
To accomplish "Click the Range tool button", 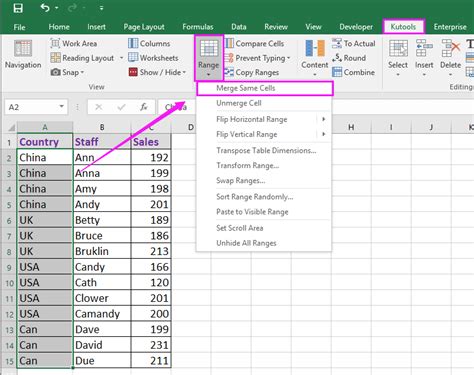I will (x=209, y=57).
